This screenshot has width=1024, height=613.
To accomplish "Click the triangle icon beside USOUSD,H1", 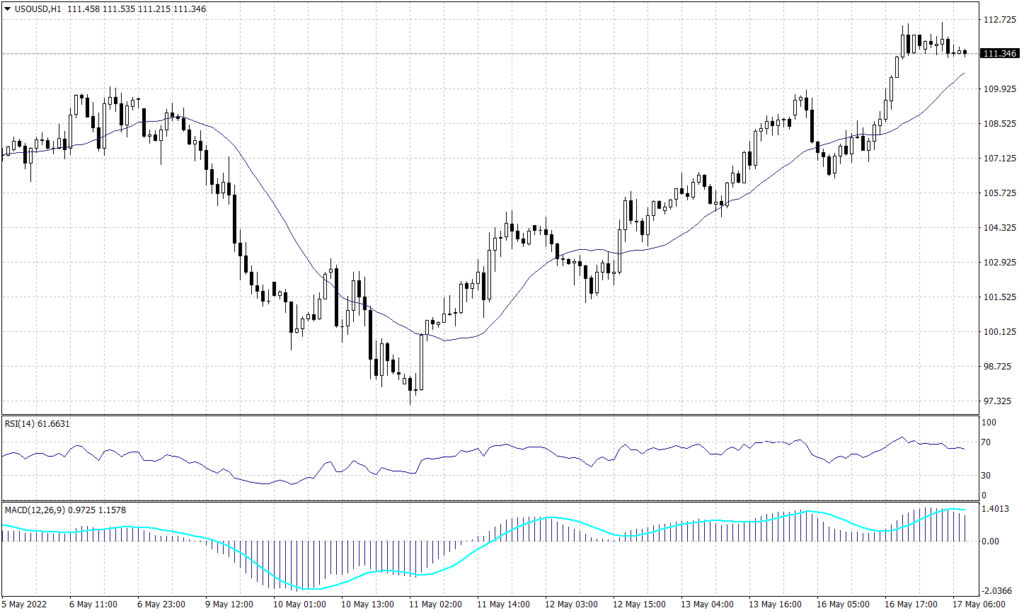I will [x=8, y=9].
